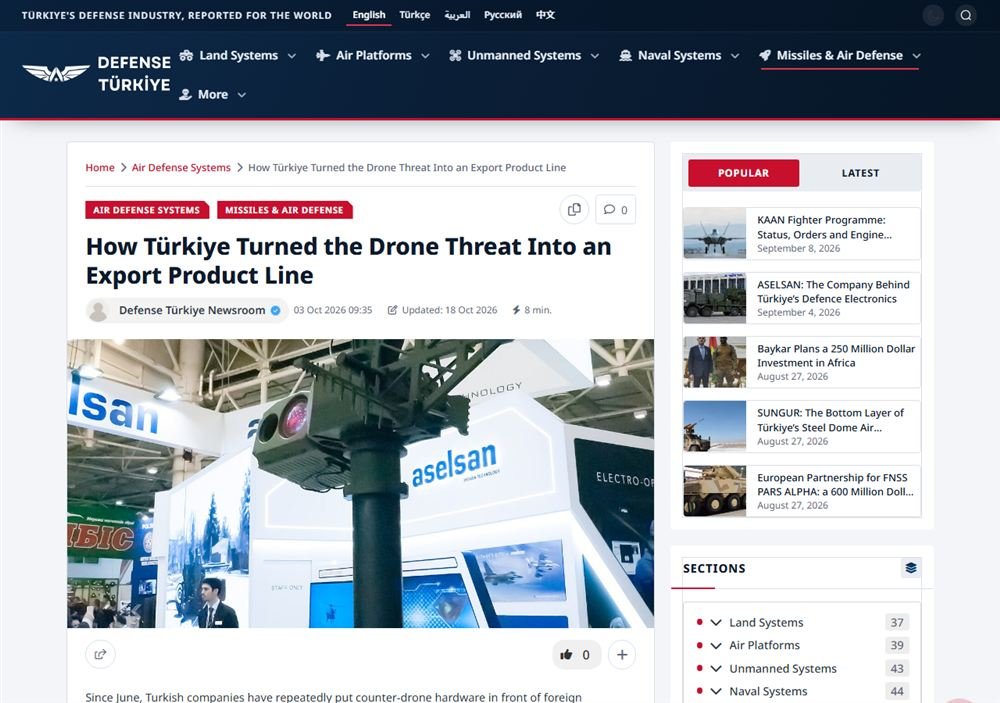Click the Land Systems vehicle icon
This screenshot has height=703, width=1000.
point(186,56)
